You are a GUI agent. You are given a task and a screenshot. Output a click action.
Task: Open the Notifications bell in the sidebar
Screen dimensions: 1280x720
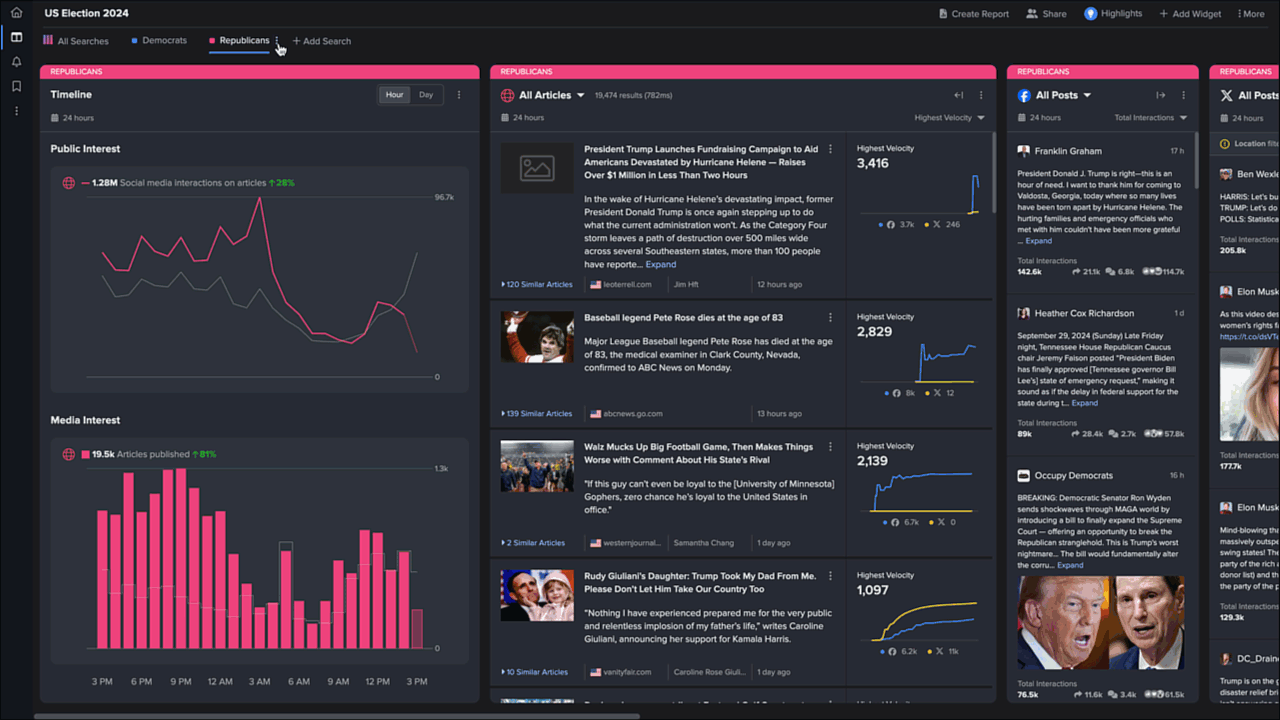(x=17, y=62)
